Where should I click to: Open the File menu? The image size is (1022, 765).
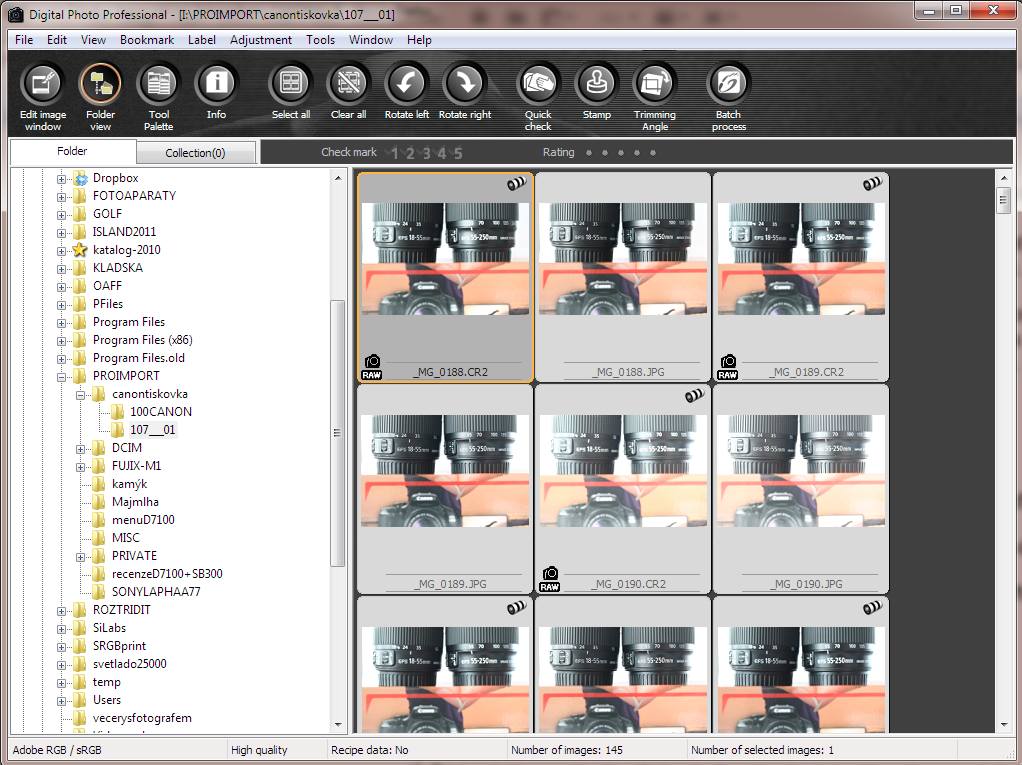click(24, 40)
